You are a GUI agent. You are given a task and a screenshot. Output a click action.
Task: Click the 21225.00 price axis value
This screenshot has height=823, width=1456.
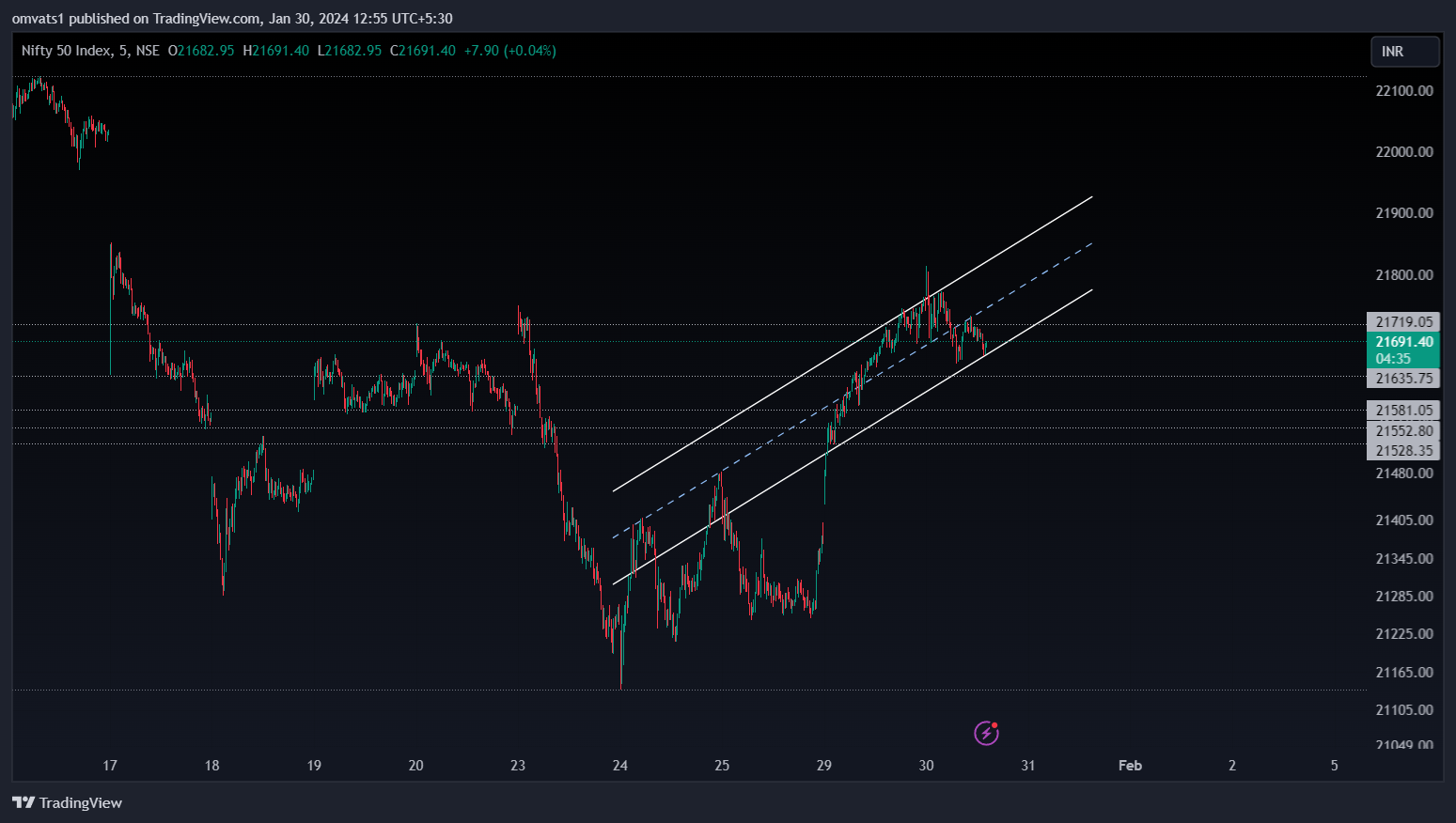point(1404,634)
